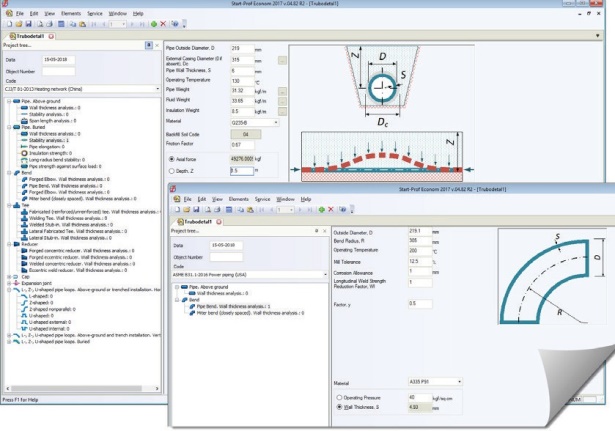
Task: Select the Operating Pressure radio button
Action: click(340, 398)
